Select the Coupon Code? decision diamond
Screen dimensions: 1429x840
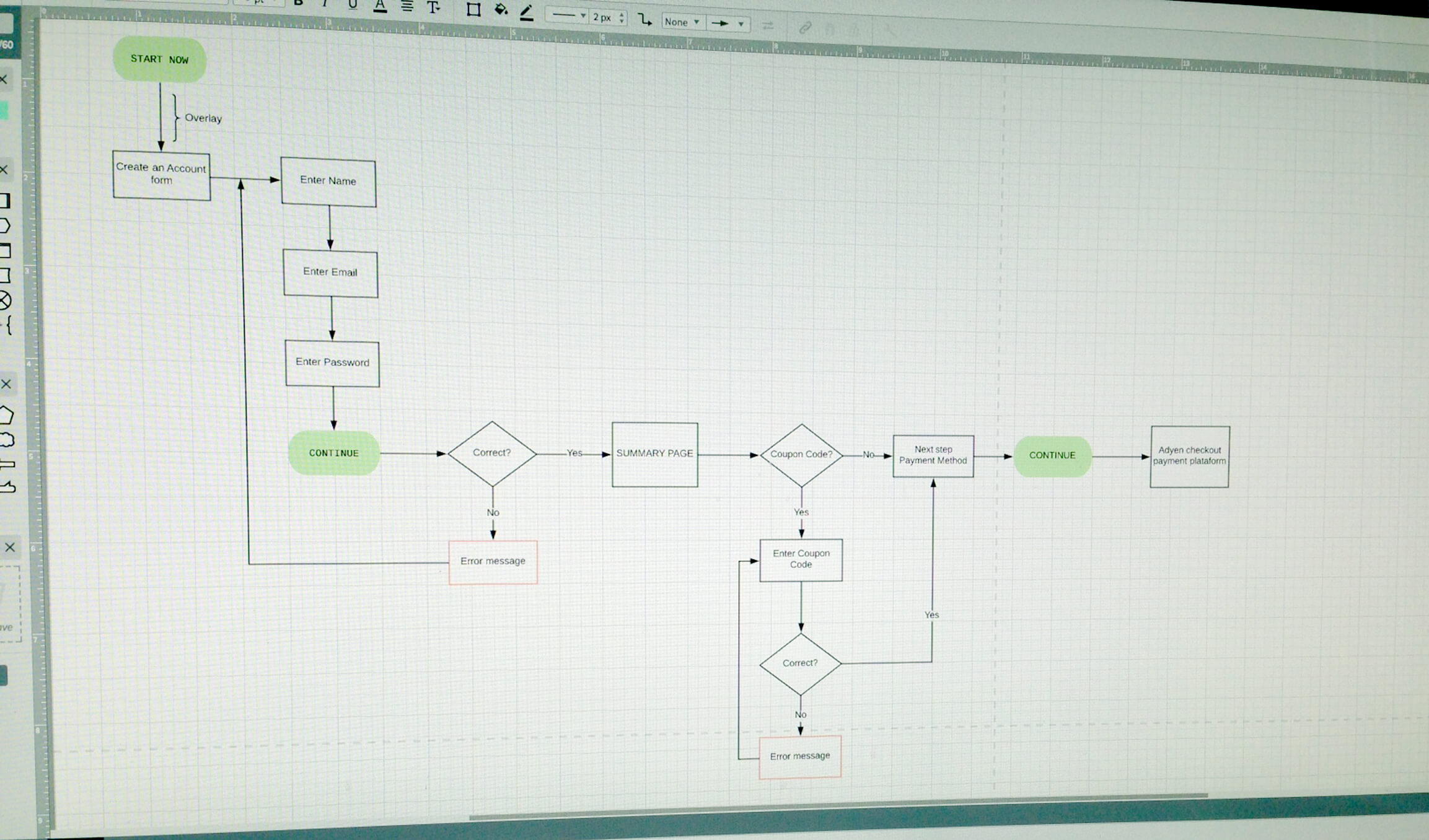pos(801,455)
